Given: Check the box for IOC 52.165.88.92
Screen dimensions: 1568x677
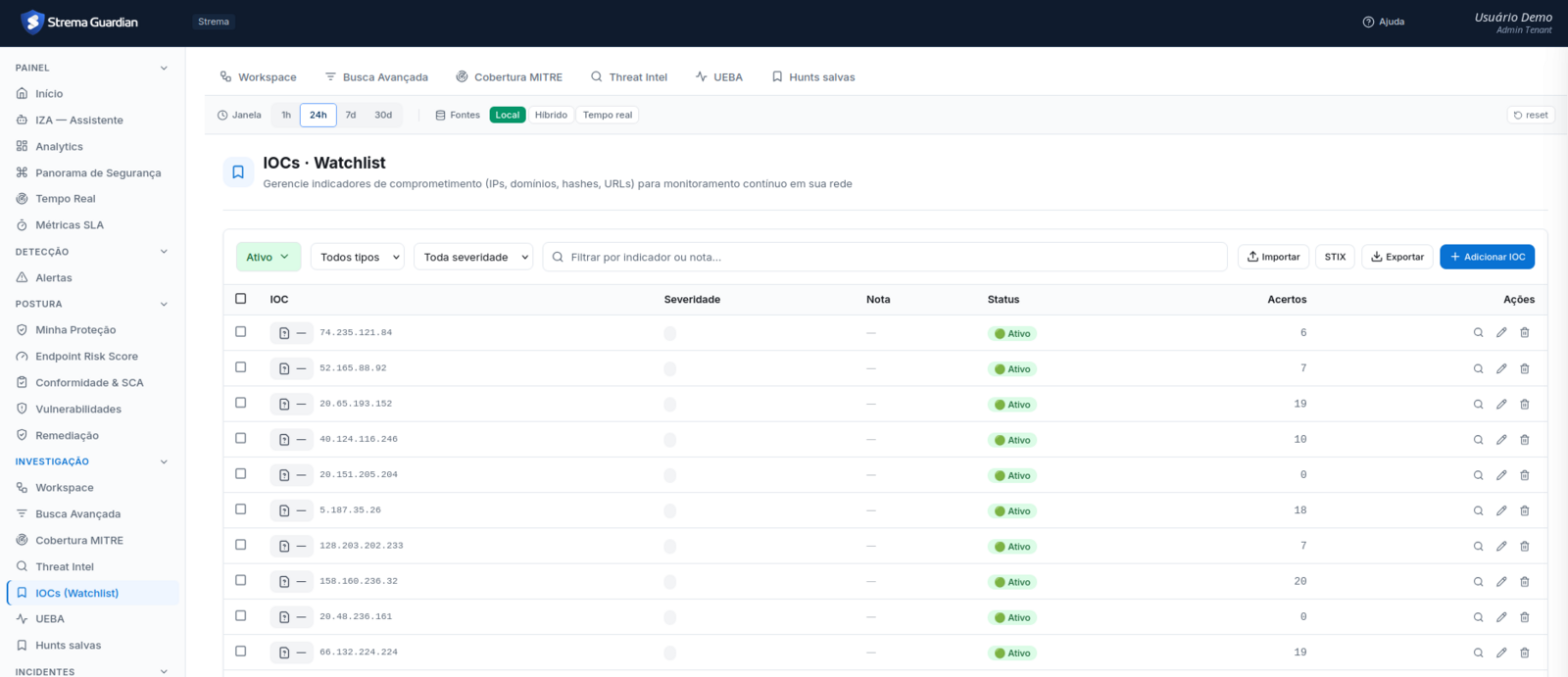Looking at the screenshot, I should 241,367.
